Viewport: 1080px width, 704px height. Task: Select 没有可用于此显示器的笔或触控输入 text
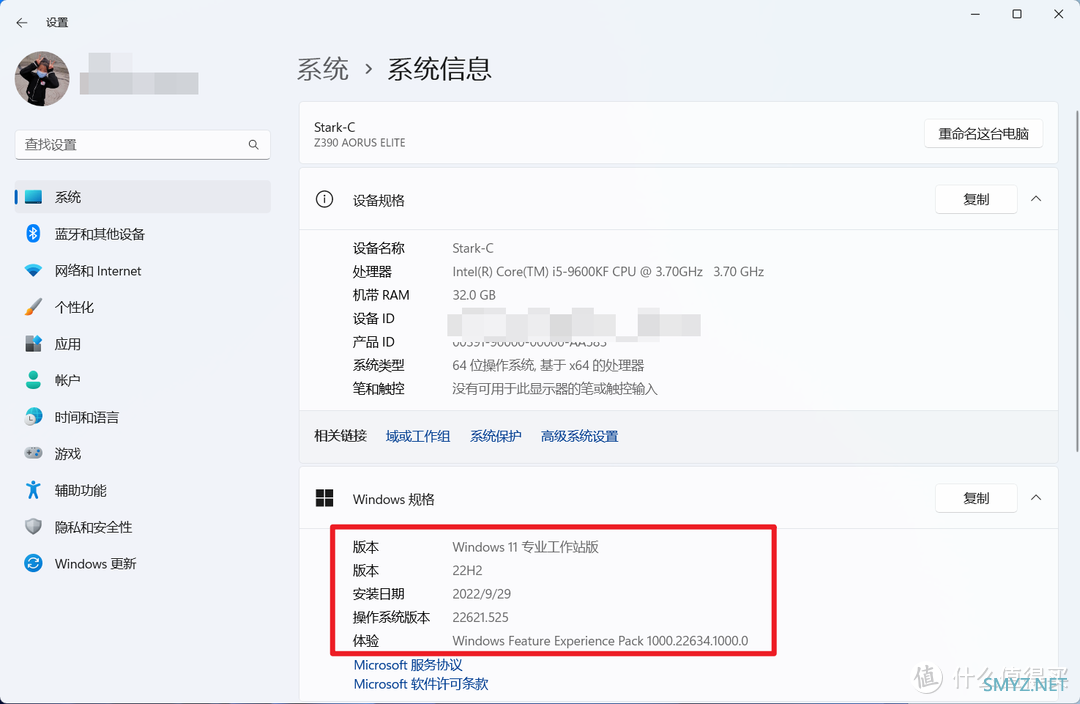(x=554, y=389)
